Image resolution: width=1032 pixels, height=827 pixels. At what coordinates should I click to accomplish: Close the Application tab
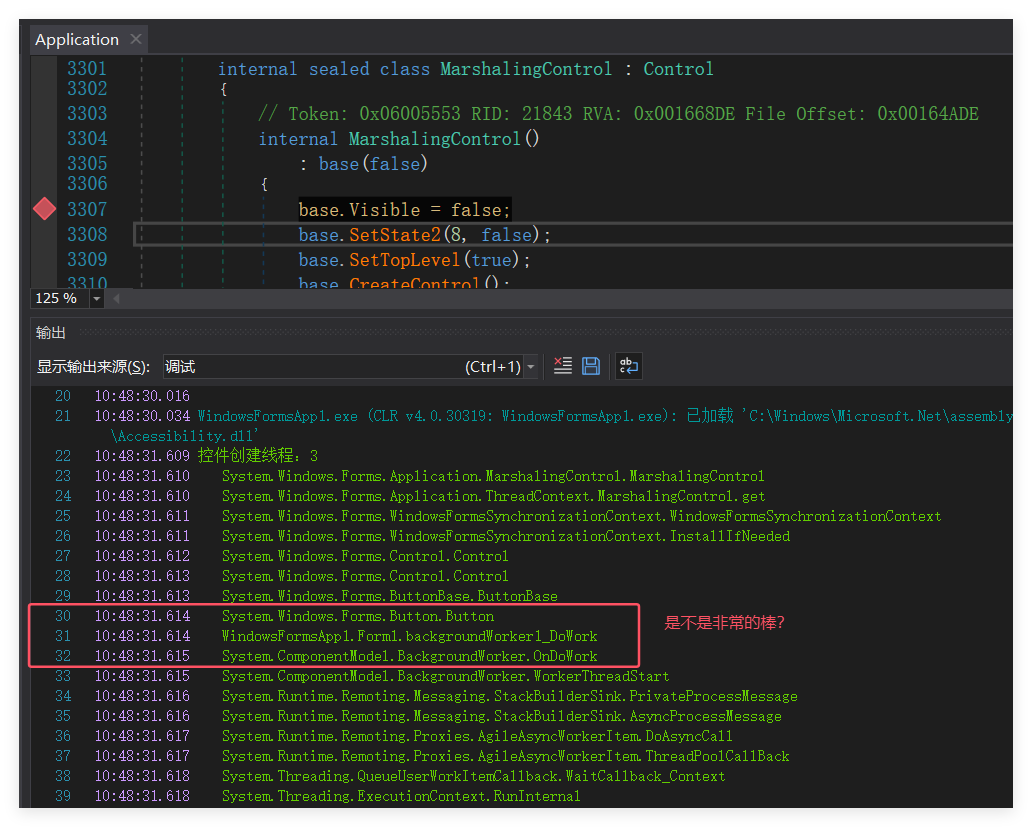coord(136,39)
